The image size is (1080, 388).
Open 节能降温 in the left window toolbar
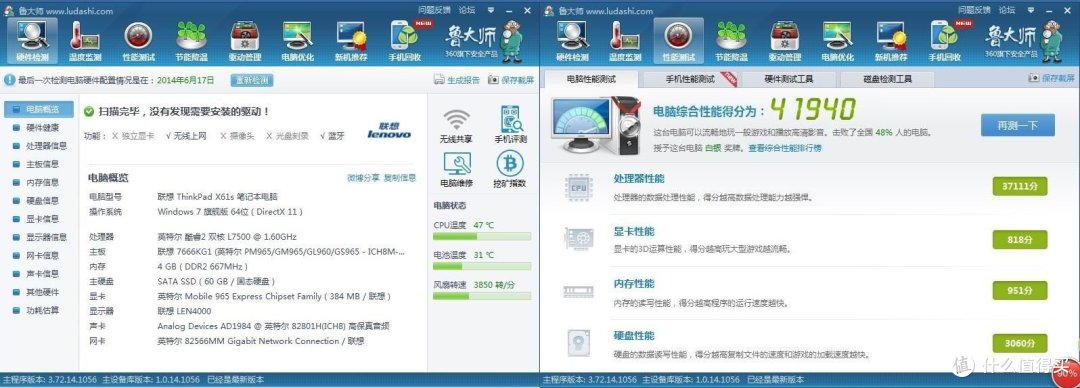[191, 41]
